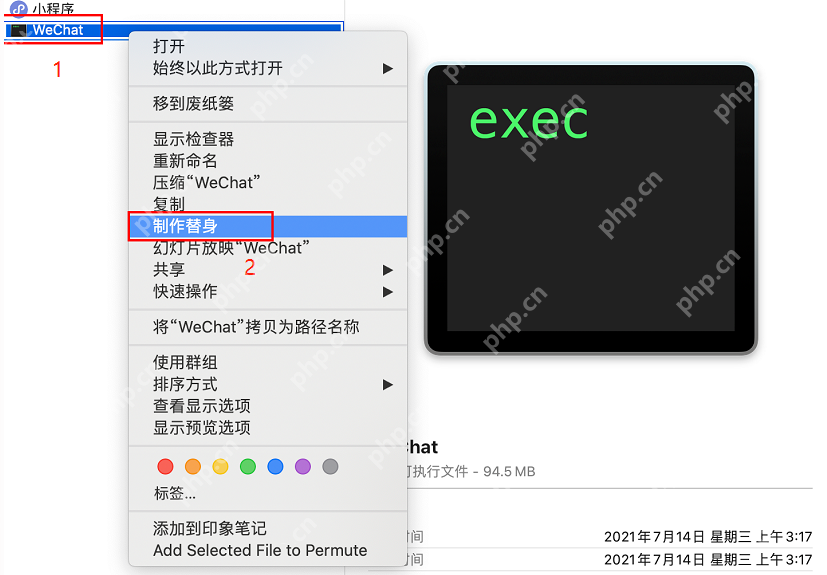The height and width of the screenshot is (575, 827).
Task: Open 快速操作 submenu
Action: (268, 291)
